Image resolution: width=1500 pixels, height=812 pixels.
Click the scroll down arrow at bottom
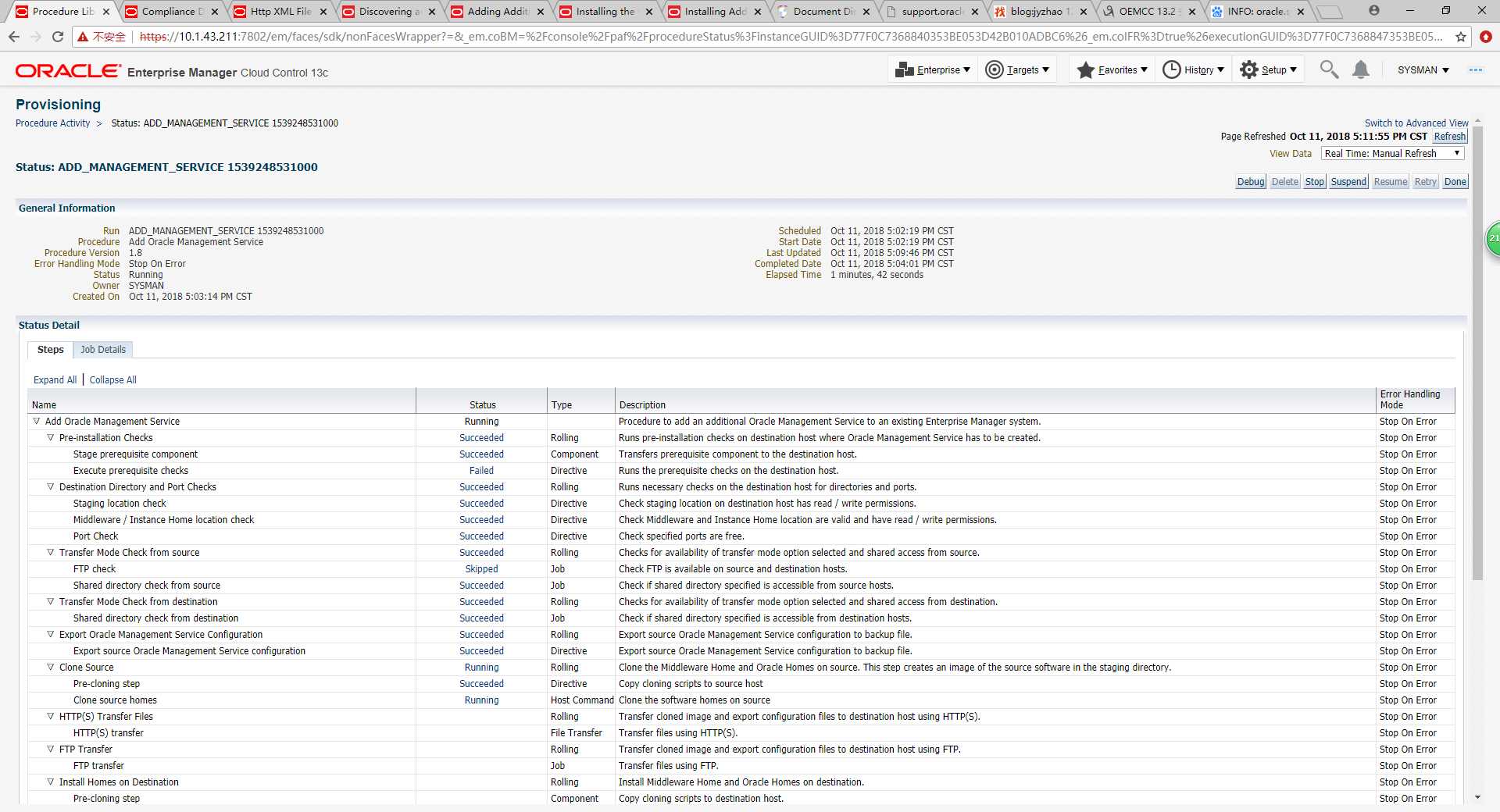click(x=1477, y=797)
